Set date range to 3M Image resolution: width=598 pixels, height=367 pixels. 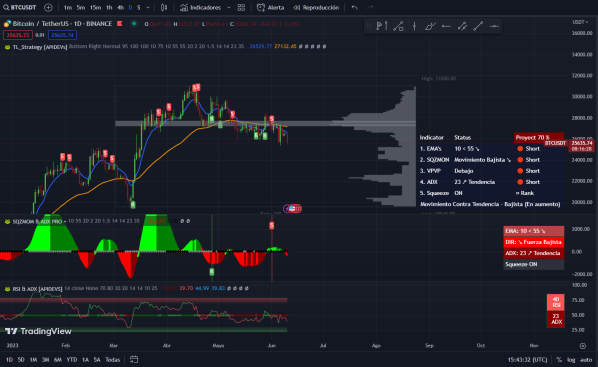click(45, 360)
